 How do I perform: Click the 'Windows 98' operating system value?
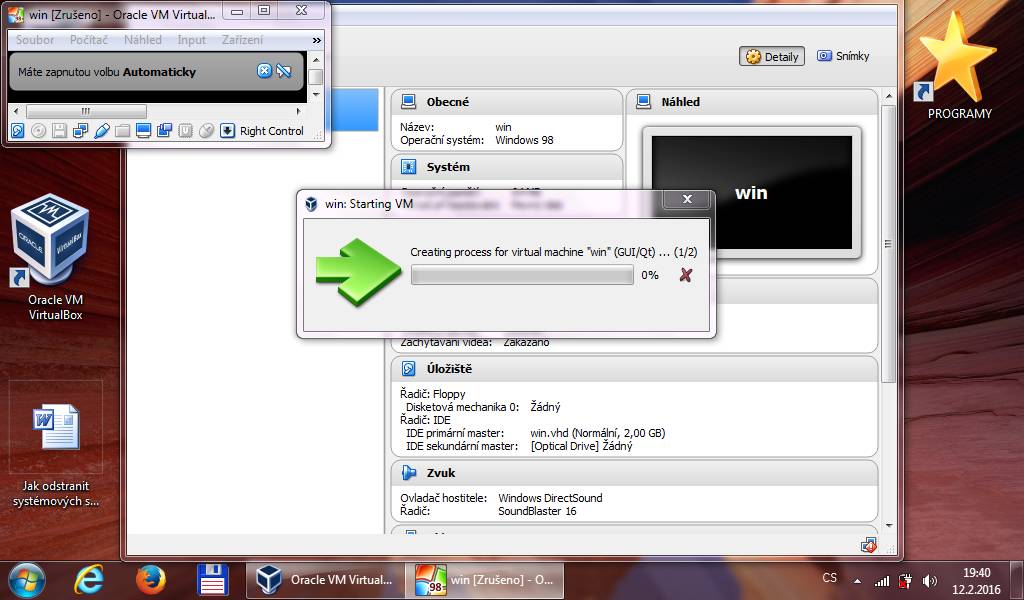tap(524, 140)
